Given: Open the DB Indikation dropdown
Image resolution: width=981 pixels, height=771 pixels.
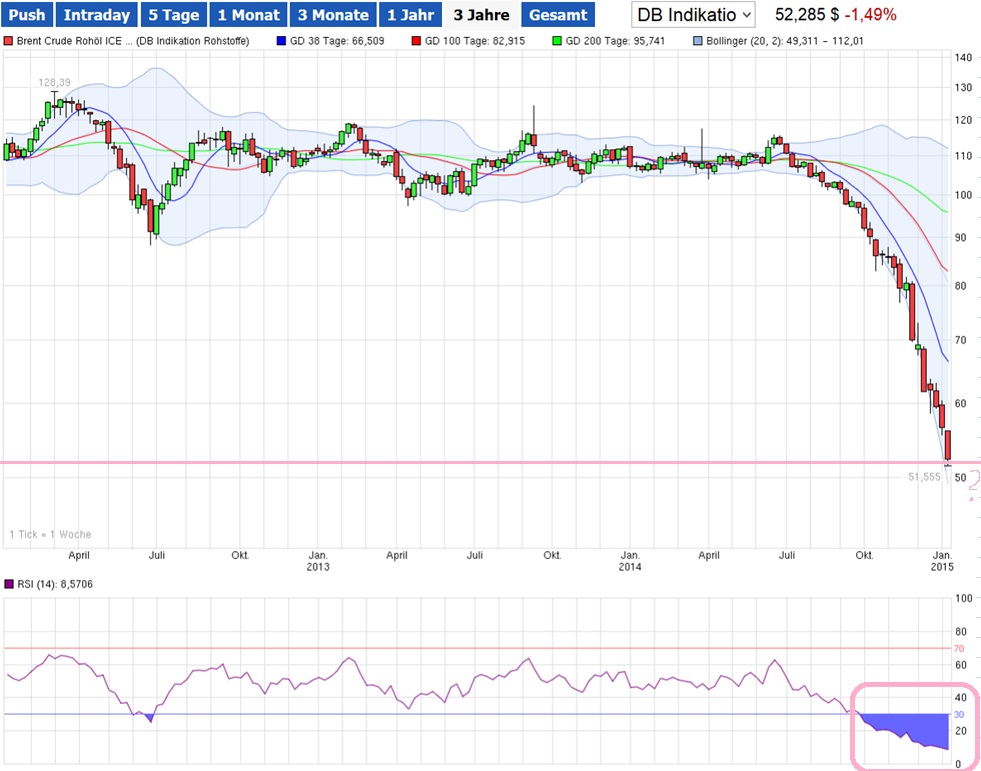Looking at the screenshot, I should point(693,15).
